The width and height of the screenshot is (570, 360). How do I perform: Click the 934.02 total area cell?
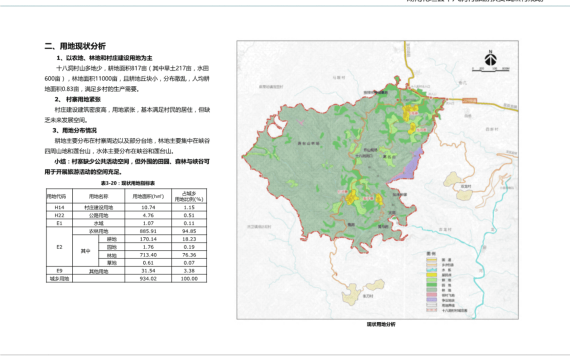coord(148,279)
